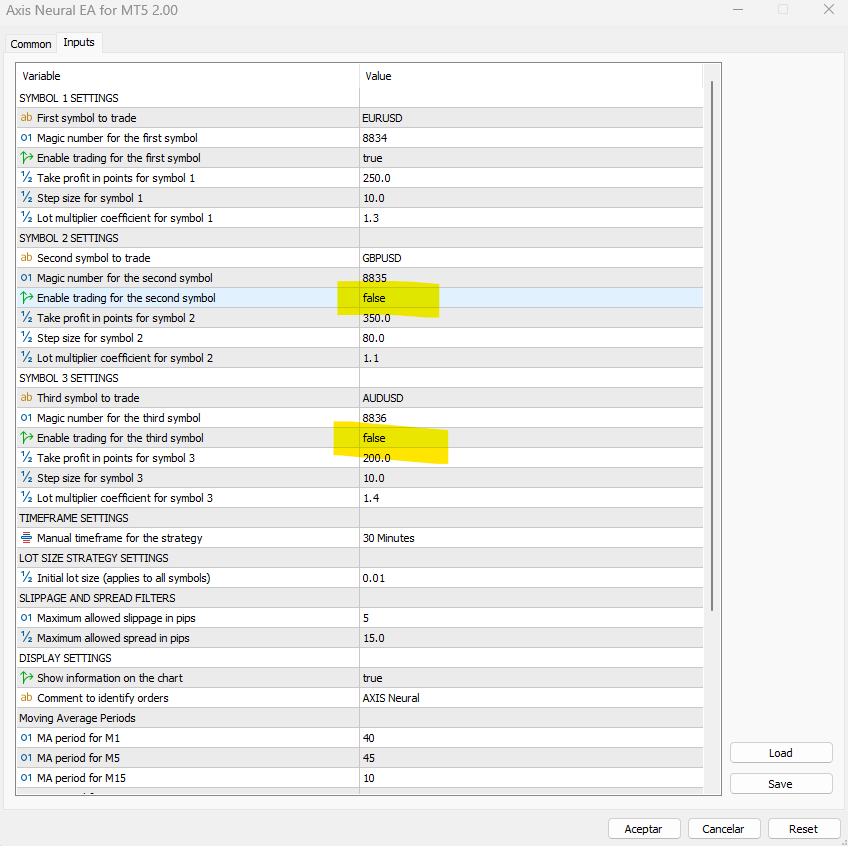Click integer icon next to MA period for M1
Screen dimensions: 848x846
tap(26, 738)
